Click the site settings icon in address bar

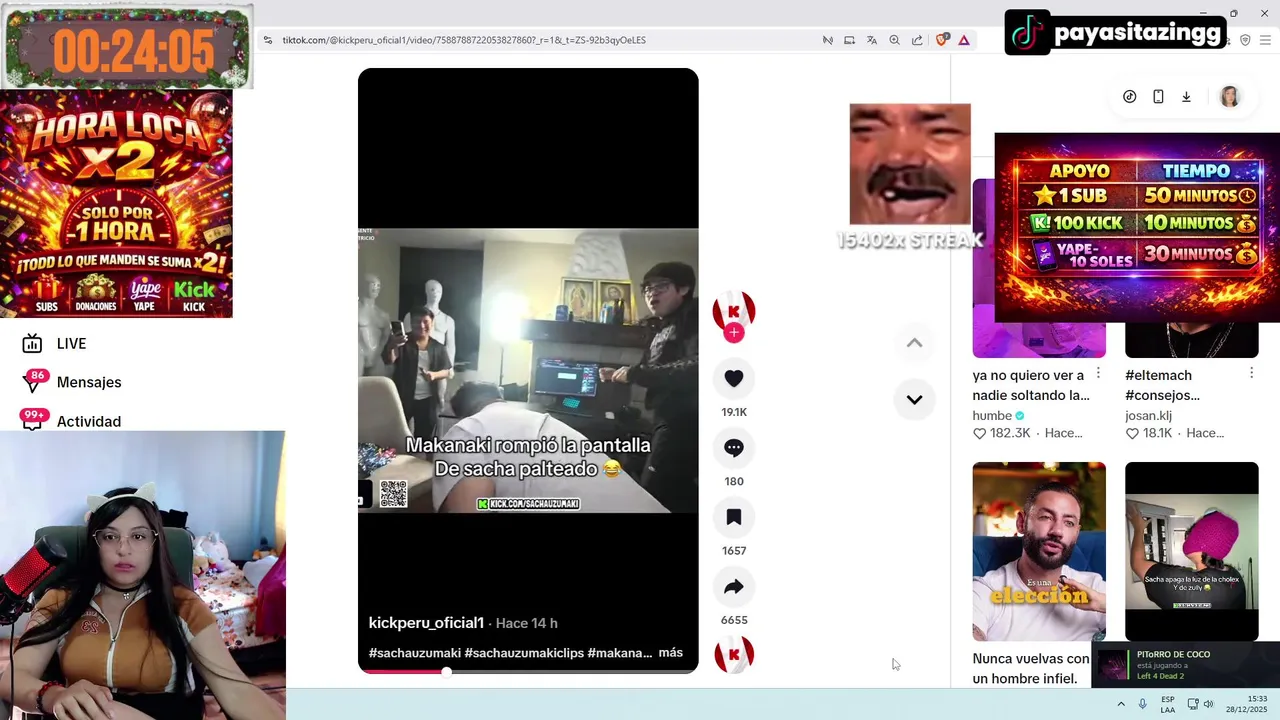click(x=268, y=40)
